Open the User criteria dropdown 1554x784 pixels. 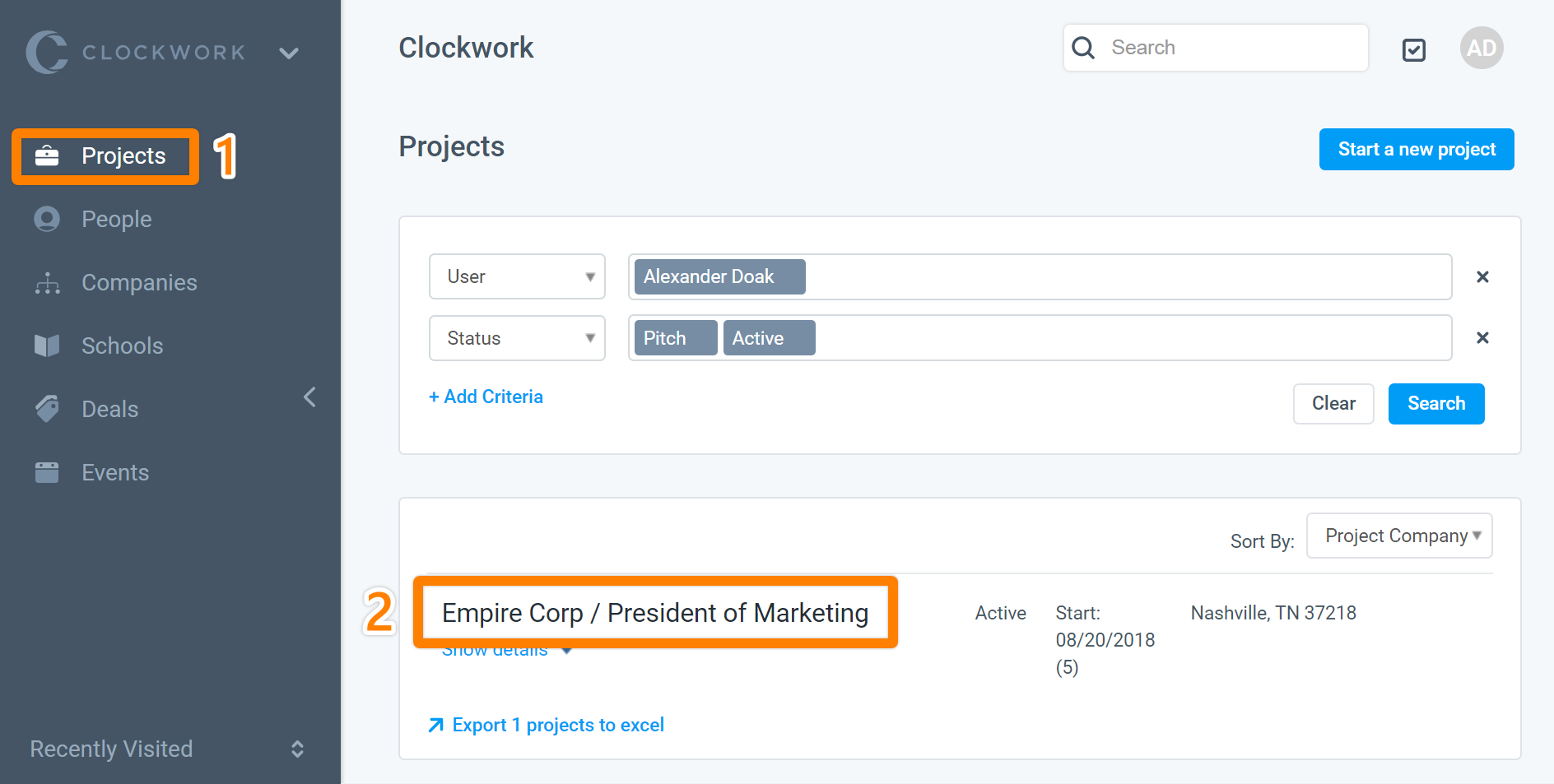517,277
